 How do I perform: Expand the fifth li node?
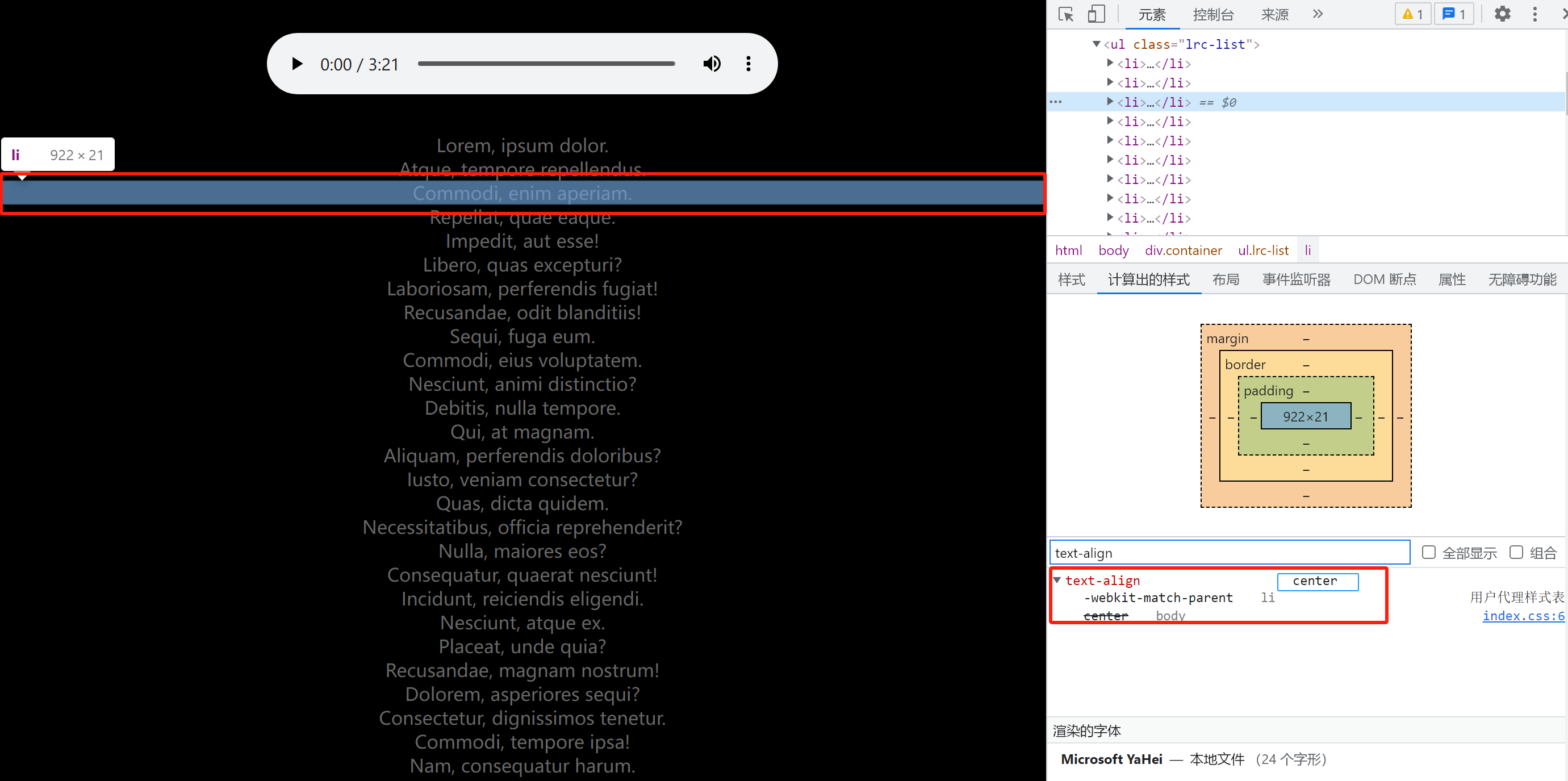(1110, 141)
